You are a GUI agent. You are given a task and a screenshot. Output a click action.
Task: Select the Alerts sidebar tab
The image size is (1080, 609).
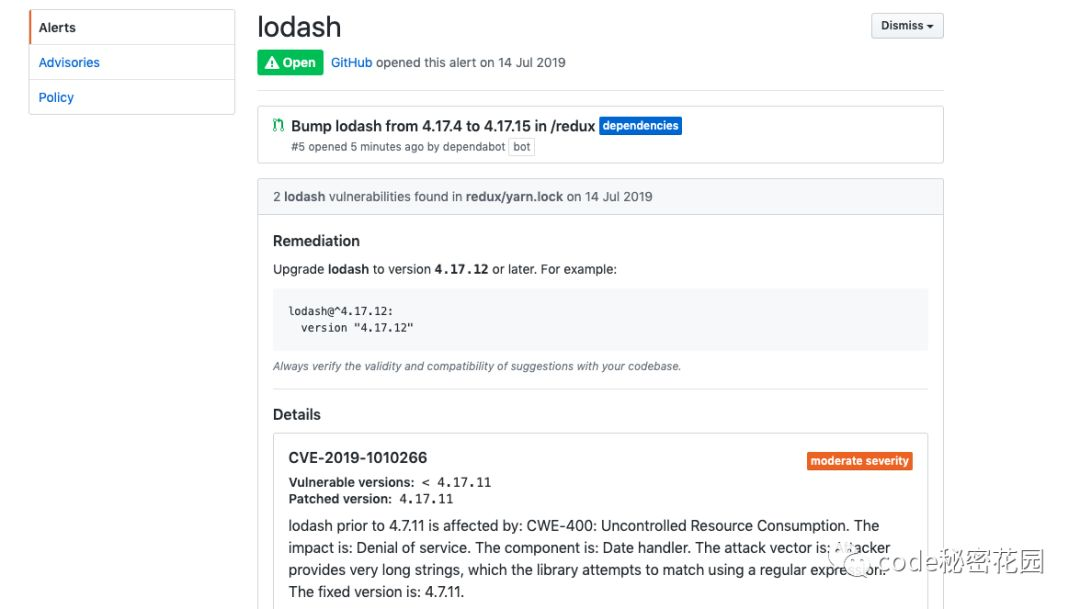(x=57, y=27)
